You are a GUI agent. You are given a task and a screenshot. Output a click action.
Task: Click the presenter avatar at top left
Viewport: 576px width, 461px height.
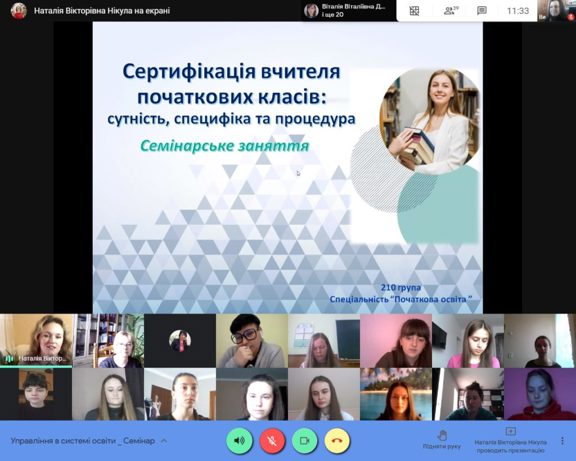(19, 11)
